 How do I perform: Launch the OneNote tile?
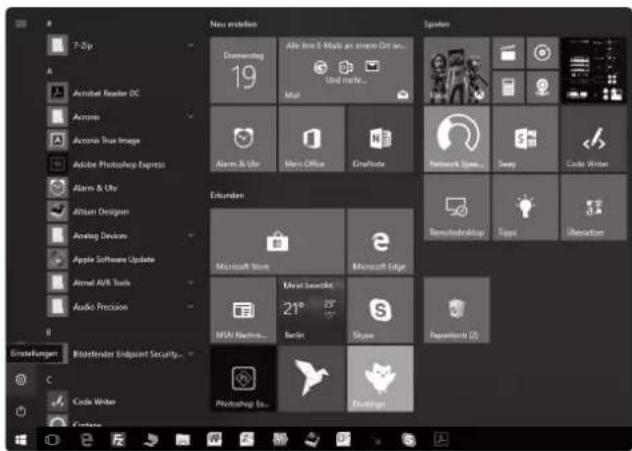[x=380, y=139]
